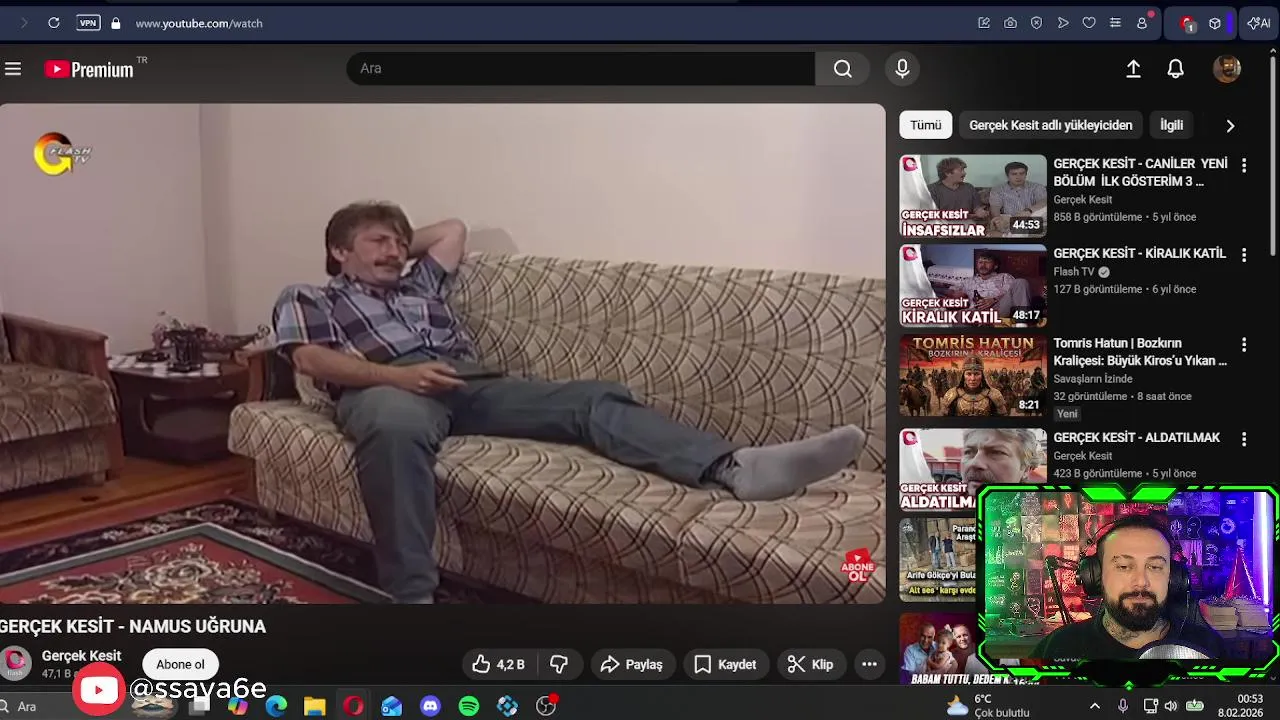
Task: Open the extensions cube icon
Action: 1215,23
